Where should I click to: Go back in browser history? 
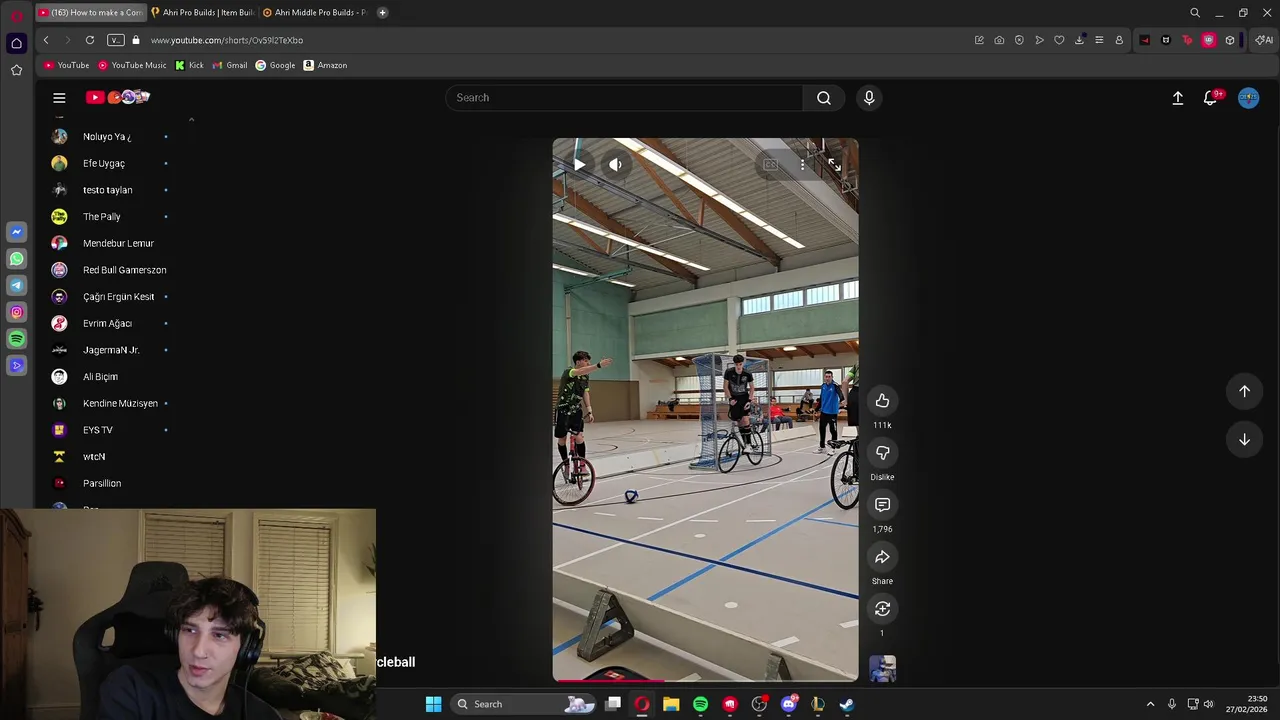[46, 40]
